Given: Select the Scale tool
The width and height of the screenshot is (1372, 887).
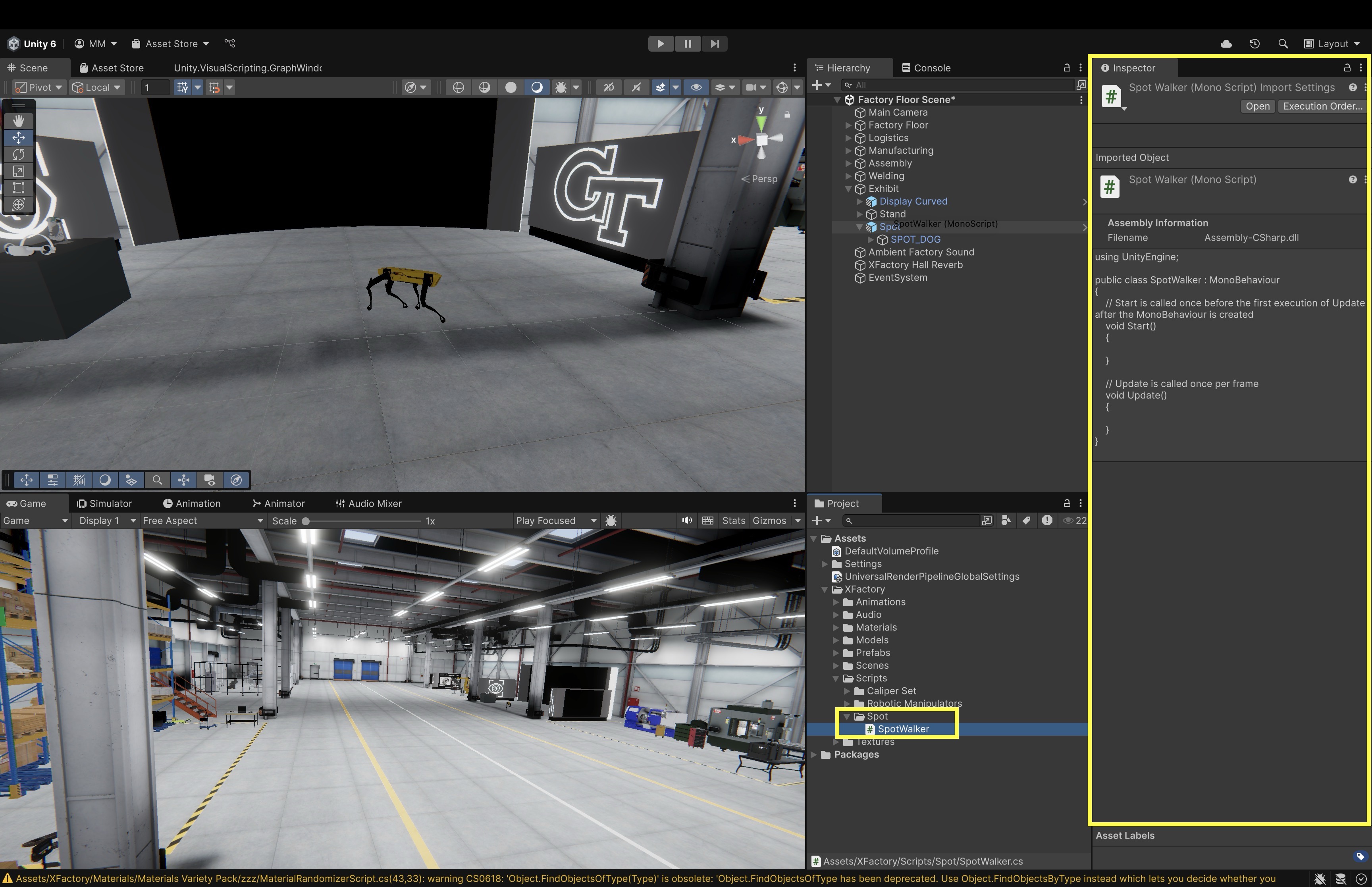Looking at the screenshot, I should pyautogui.click(x=18, y=171).
